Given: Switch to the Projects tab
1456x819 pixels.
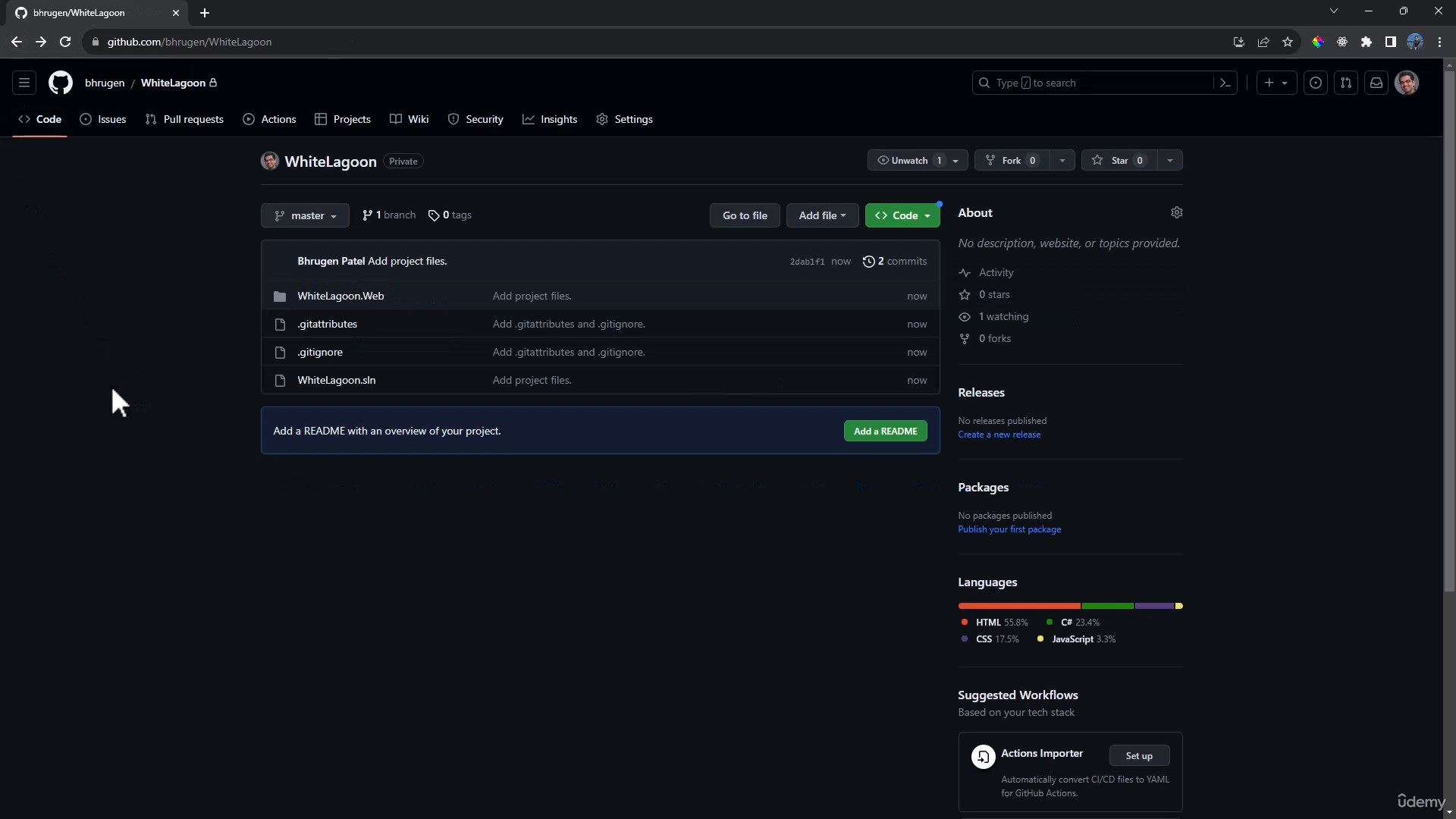Looking at the screenshot, I should (343, 119).
